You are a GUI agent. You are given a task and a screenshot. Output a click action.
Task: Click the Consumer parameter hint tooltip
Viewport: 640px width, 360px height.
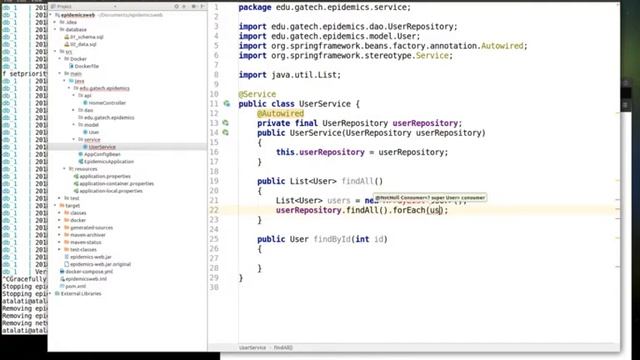[430, 198]
